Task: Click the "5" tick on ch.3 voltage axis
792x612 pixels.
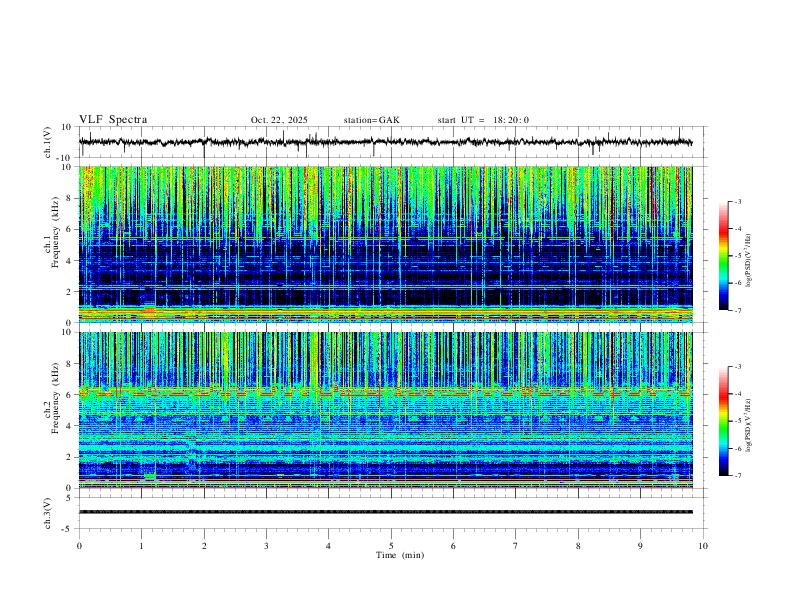Action: pyautogui.click(x=69, y=498)
